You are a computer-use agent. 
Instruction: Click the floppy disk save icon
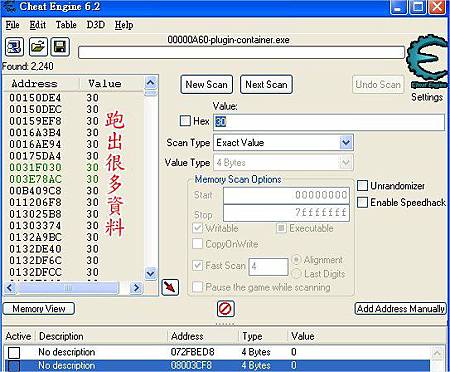click(x=60, y=47)
